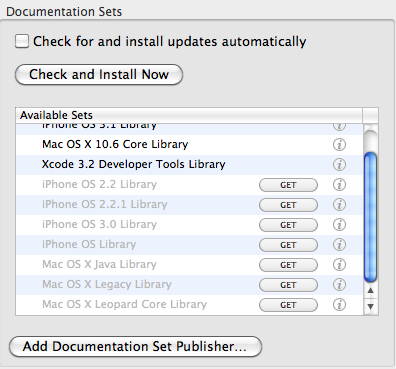The image size is (396, 369).
Task: Get the iPhone OS 2.2.1 Library
Action: pyautogui.click(x=288, y=205)
